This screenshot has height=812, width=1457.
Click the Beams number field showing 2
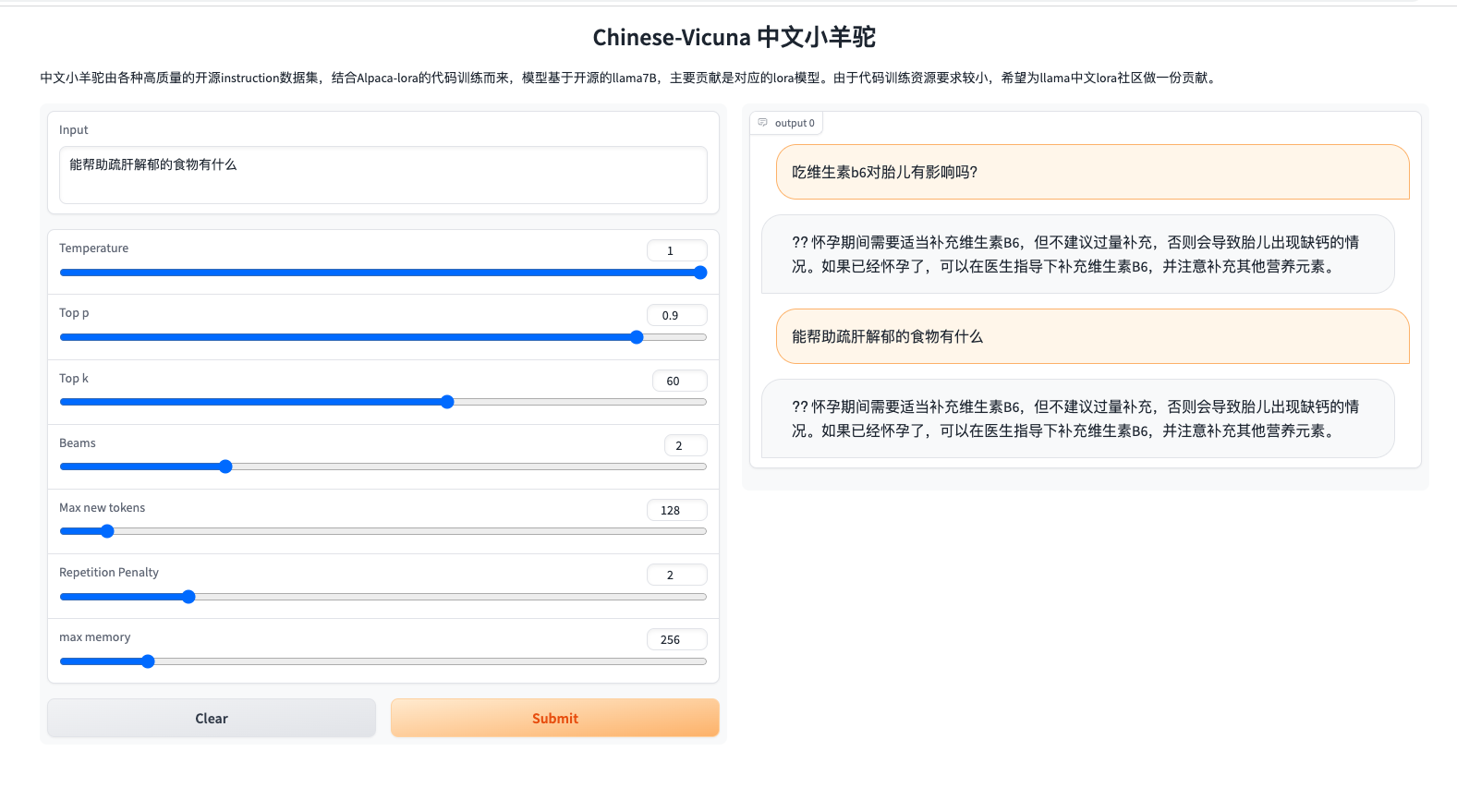[x=686, y=445]
